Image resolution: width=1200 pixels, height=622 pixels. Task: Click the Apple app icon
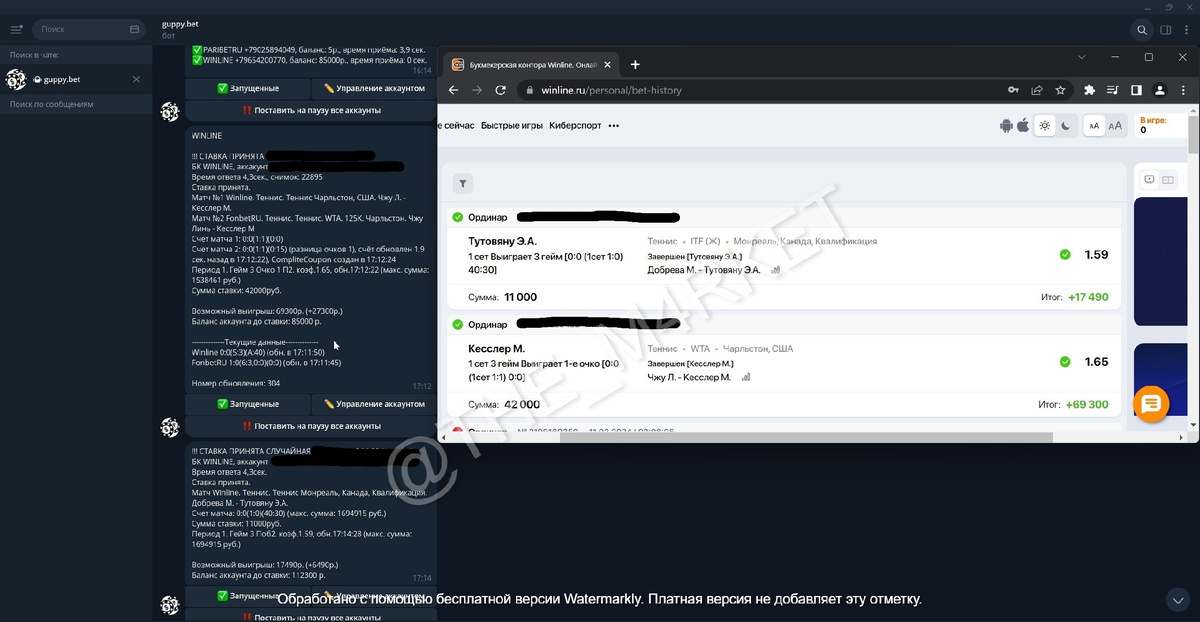(1023, 126)
